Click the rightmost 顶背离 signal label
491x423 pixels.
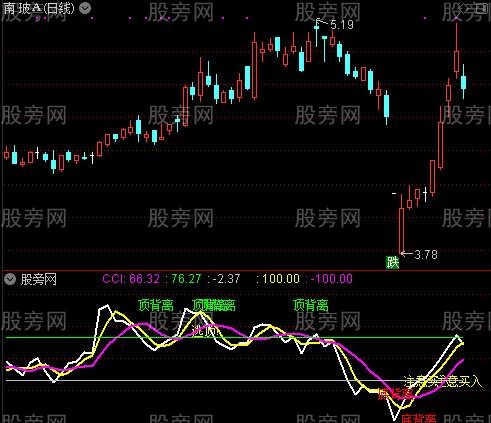coord(311,305)
